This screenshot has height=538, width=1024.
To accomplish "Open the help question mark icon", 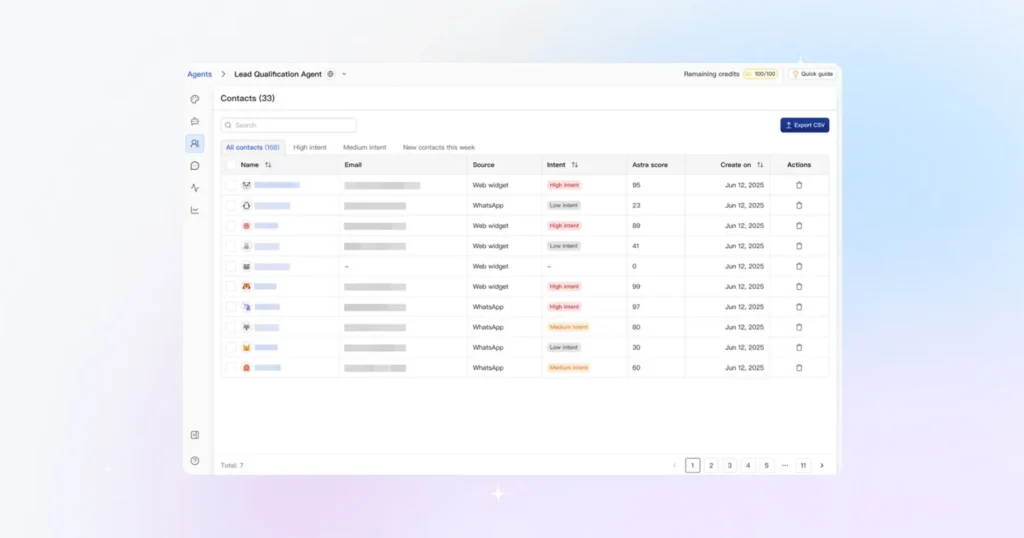I will (x=195, y=461).
